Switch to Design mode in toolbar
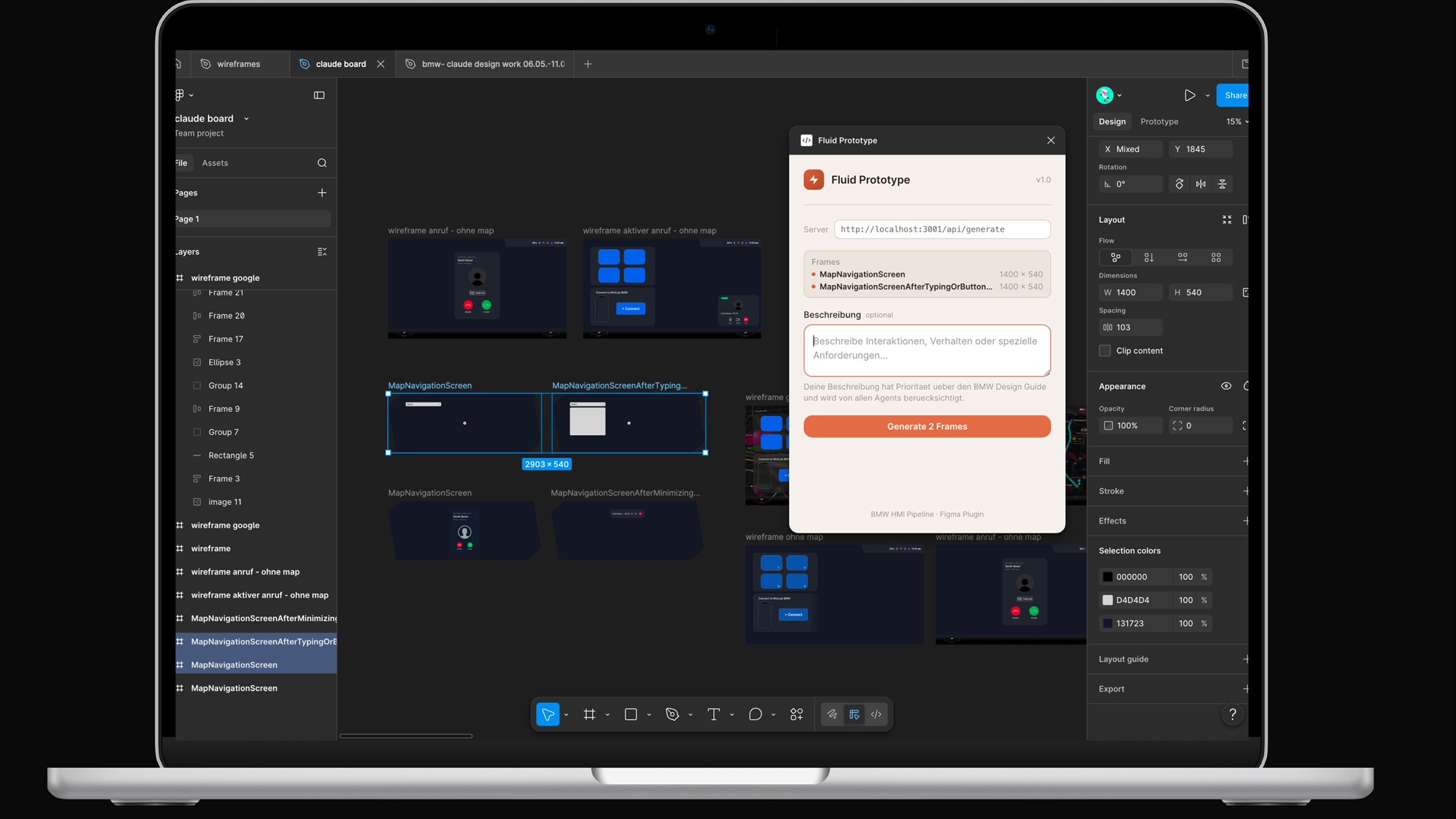 [x=854, y=715]
